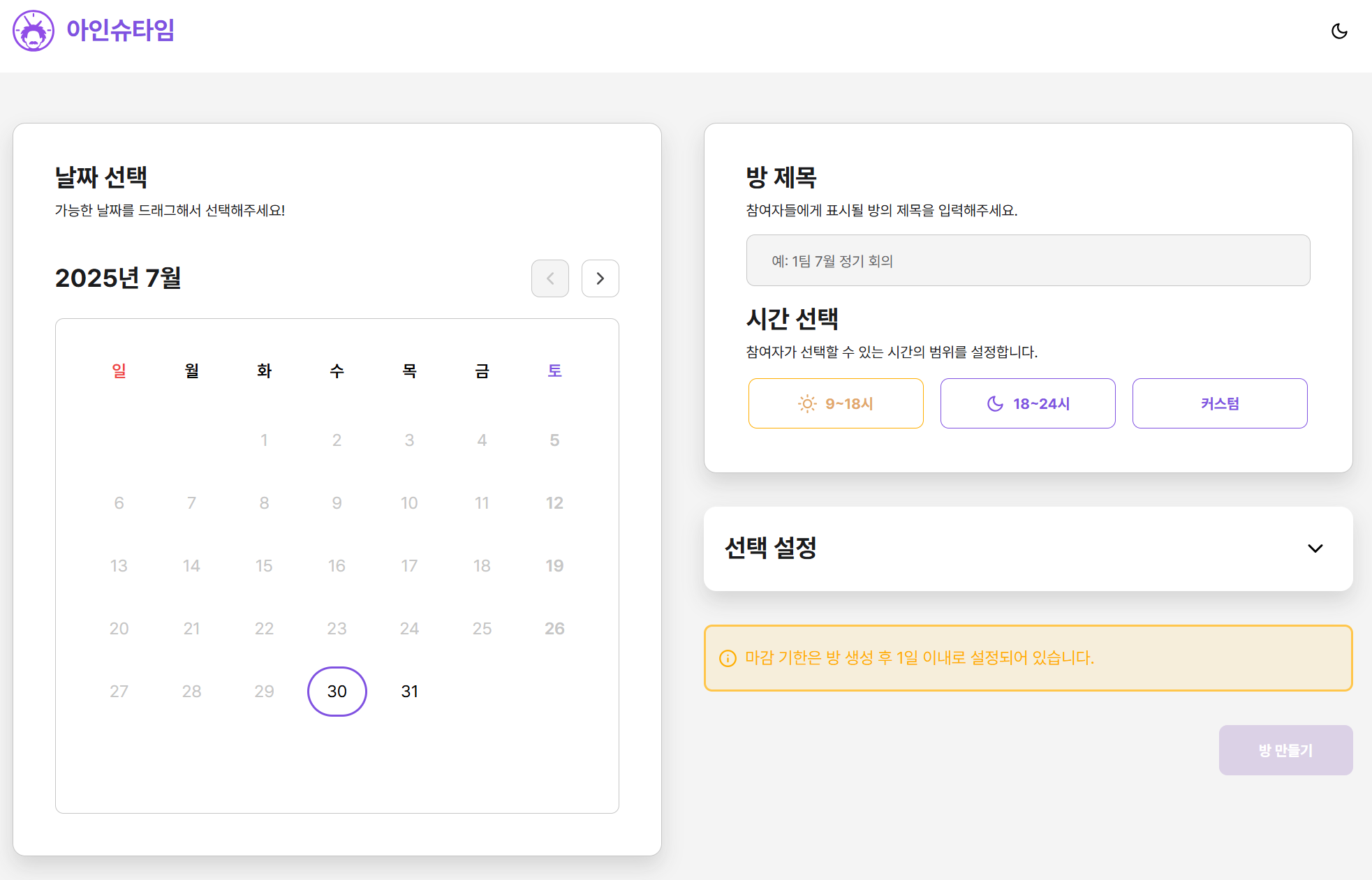Click the room title input field
The image size is (1372, 880).
(1028, 260)
